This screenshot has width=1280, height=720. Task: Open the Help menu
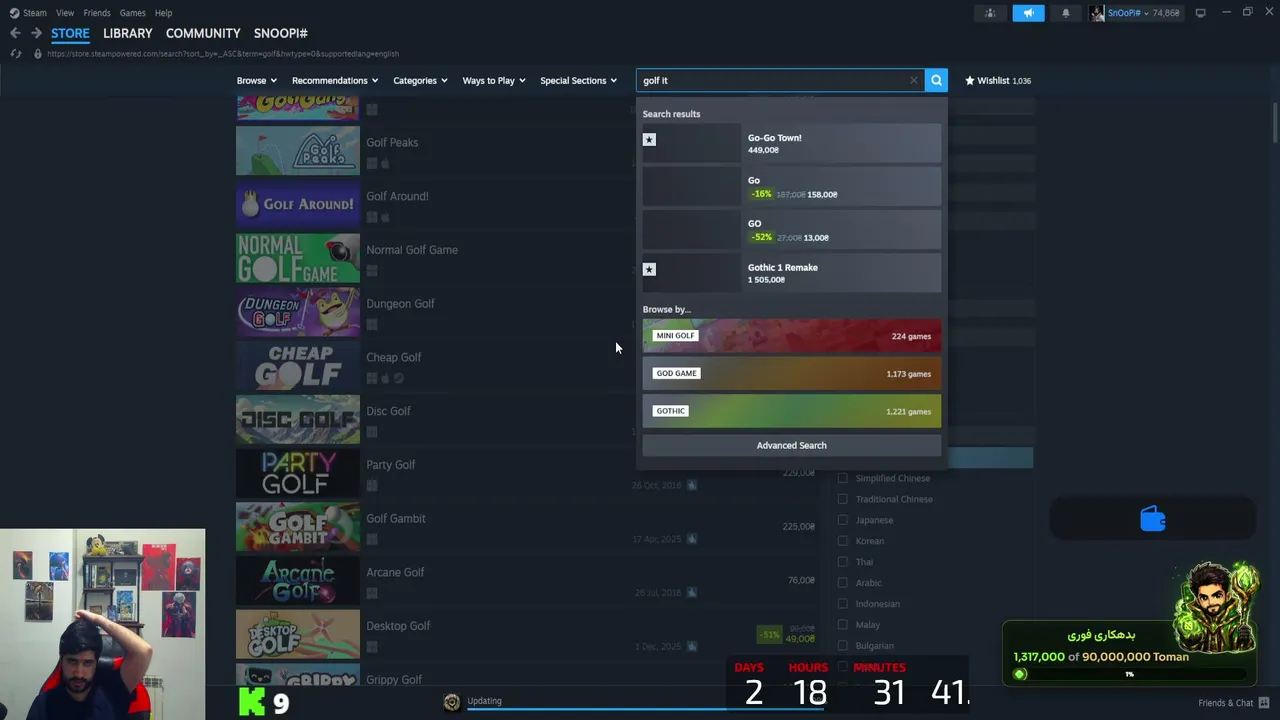point(163,13)
